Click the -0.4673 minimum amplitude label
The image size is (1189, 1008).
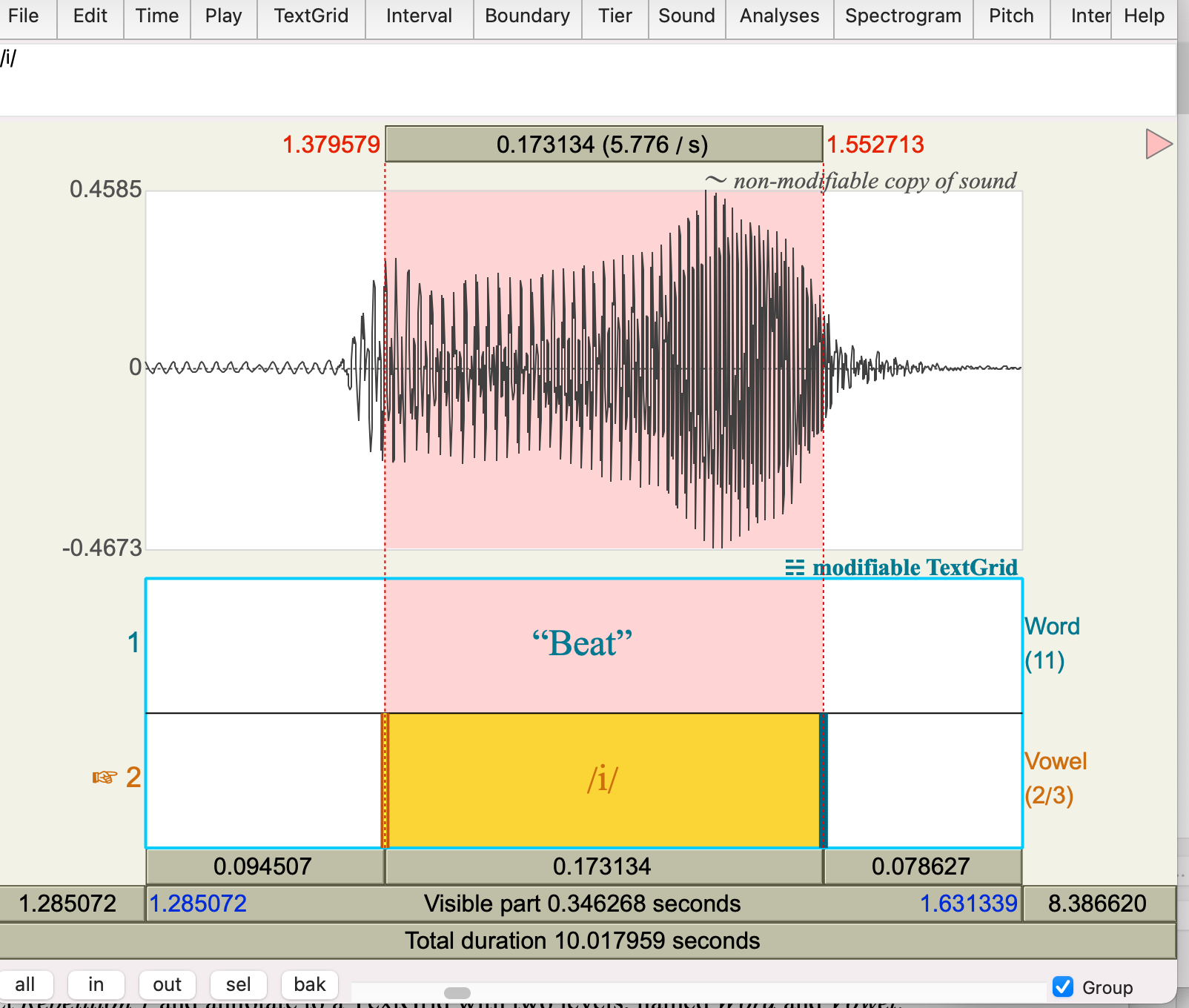click(x=102, y=548)
